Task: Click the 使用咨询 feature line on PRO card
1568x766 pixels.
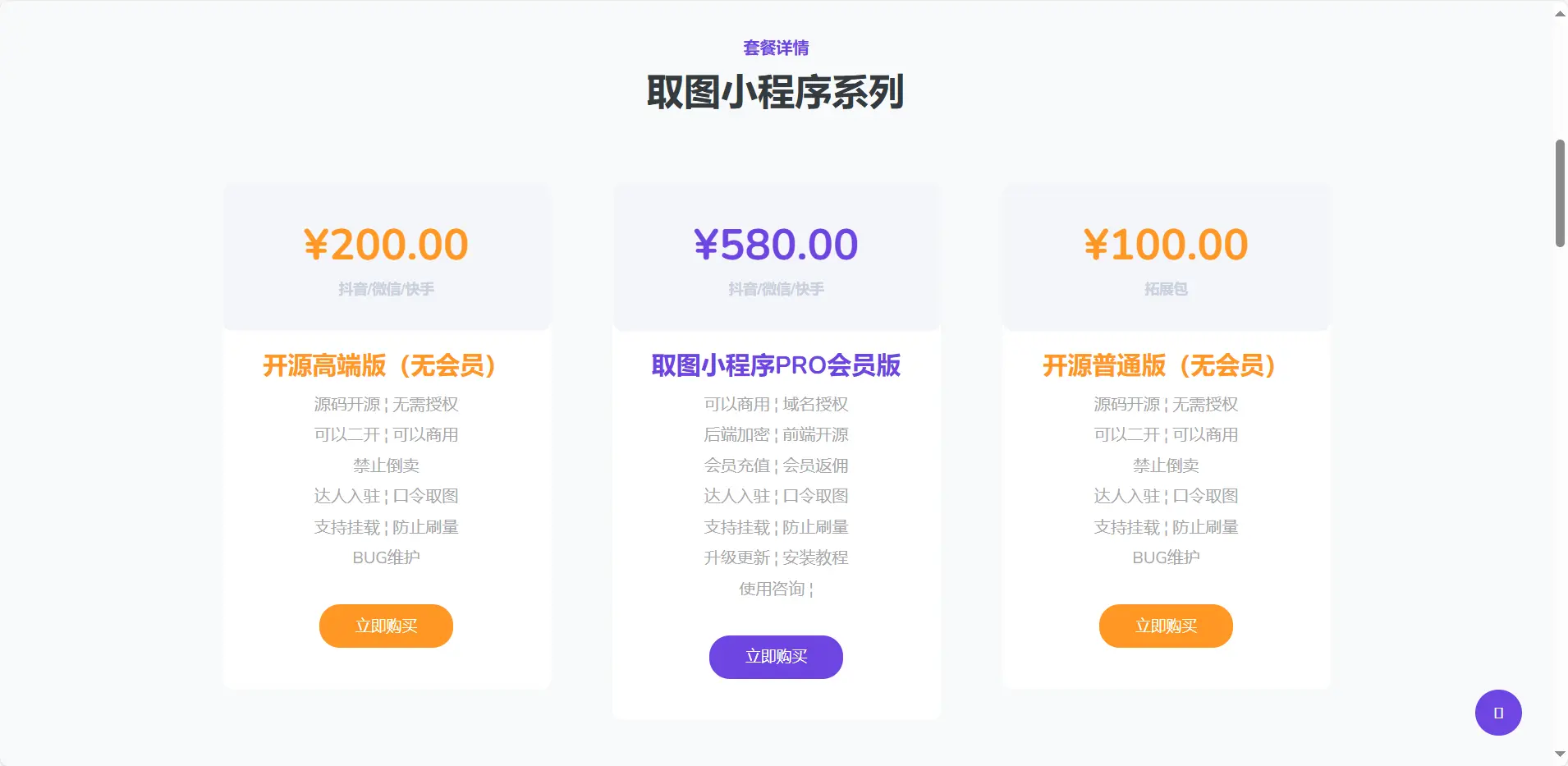Action: pos(776,588)
